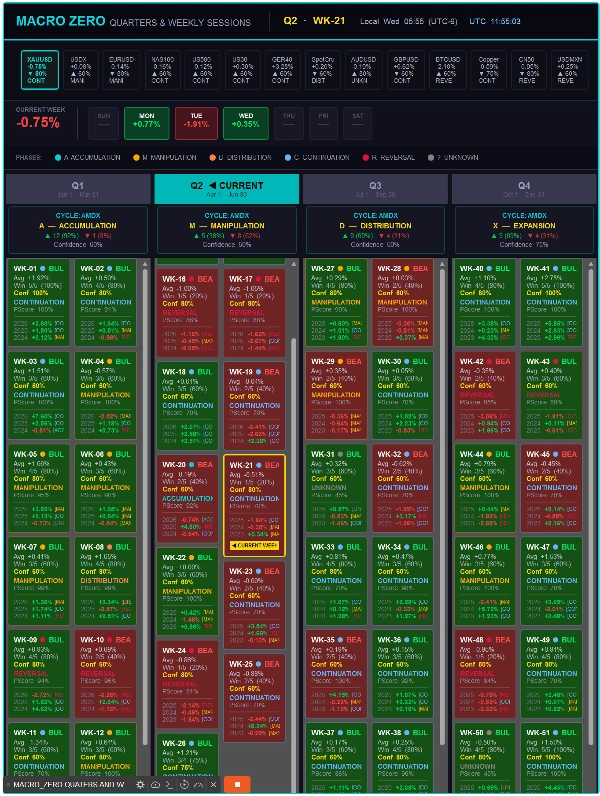Screen dimensions: 600x796
Task: Select the EURUSD symbol card
Action: tap(121, 70)
